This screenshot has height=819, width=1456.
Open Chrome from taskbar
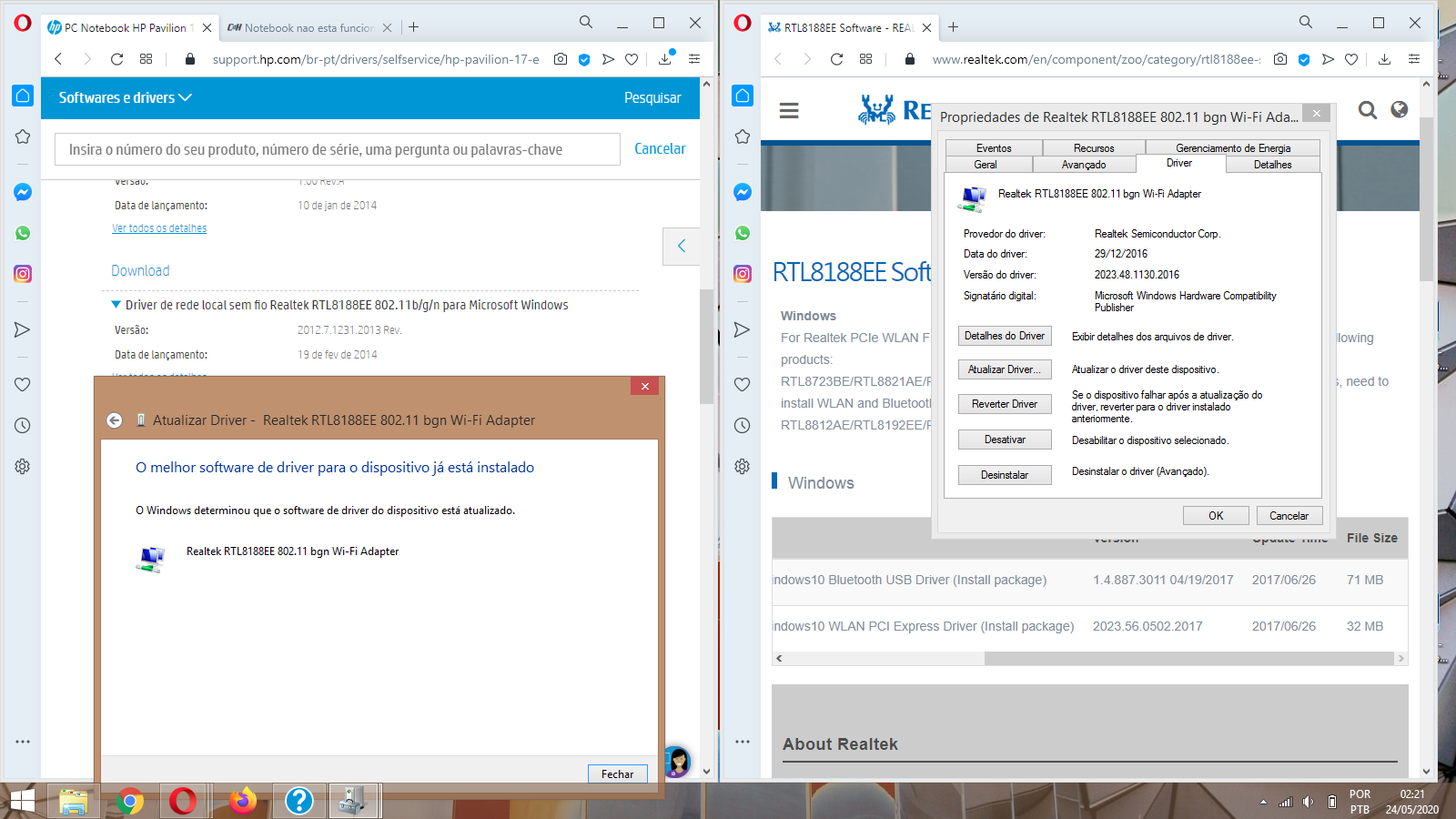tap(130, 801)
